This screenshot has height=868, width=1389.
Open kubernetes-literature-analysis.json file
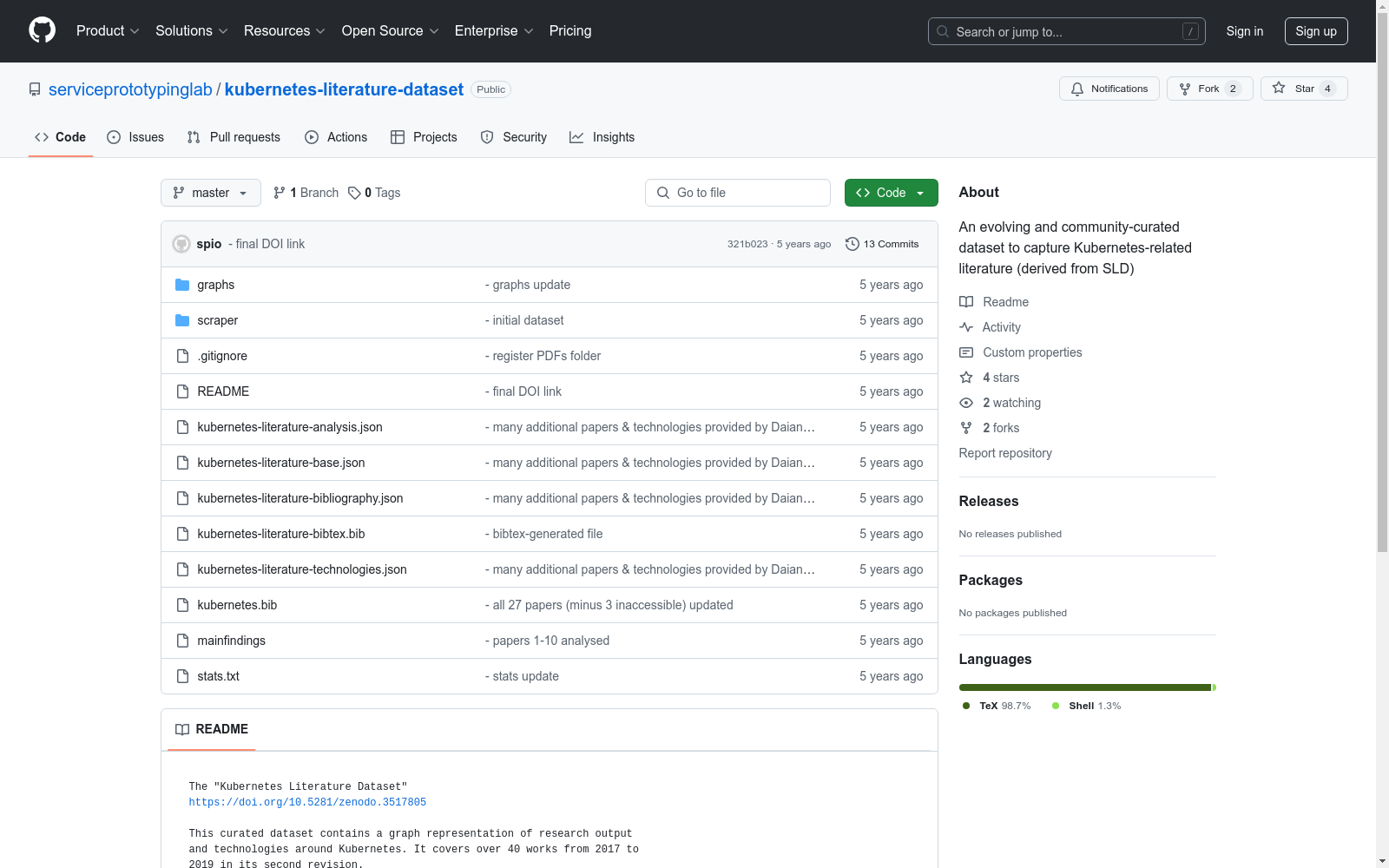(290, 427)
